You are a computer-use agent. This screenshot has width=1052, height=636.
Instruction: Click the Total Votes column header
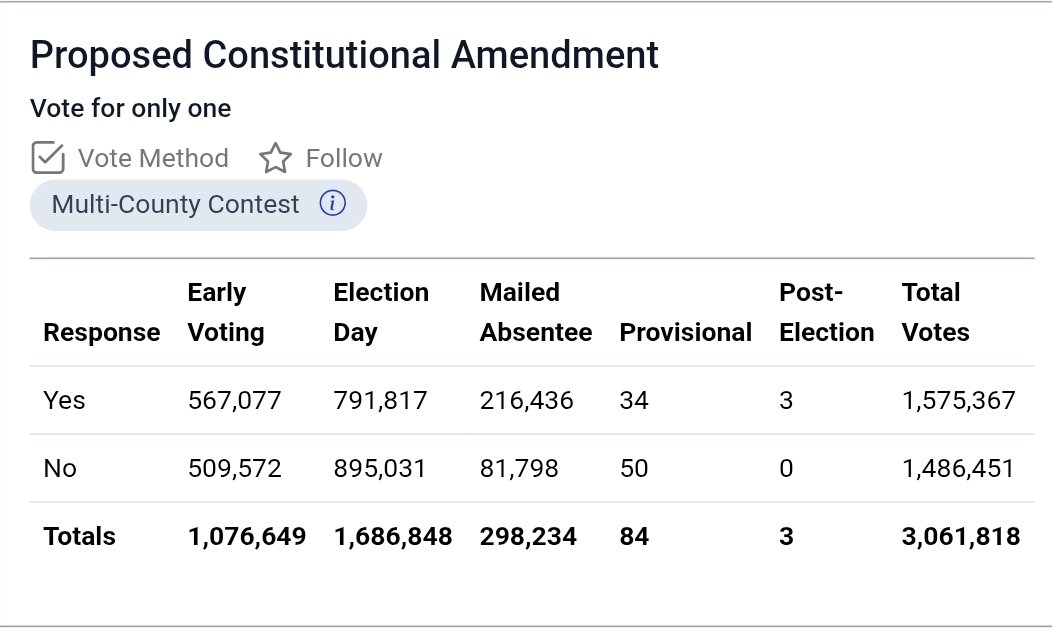(935, 313)
